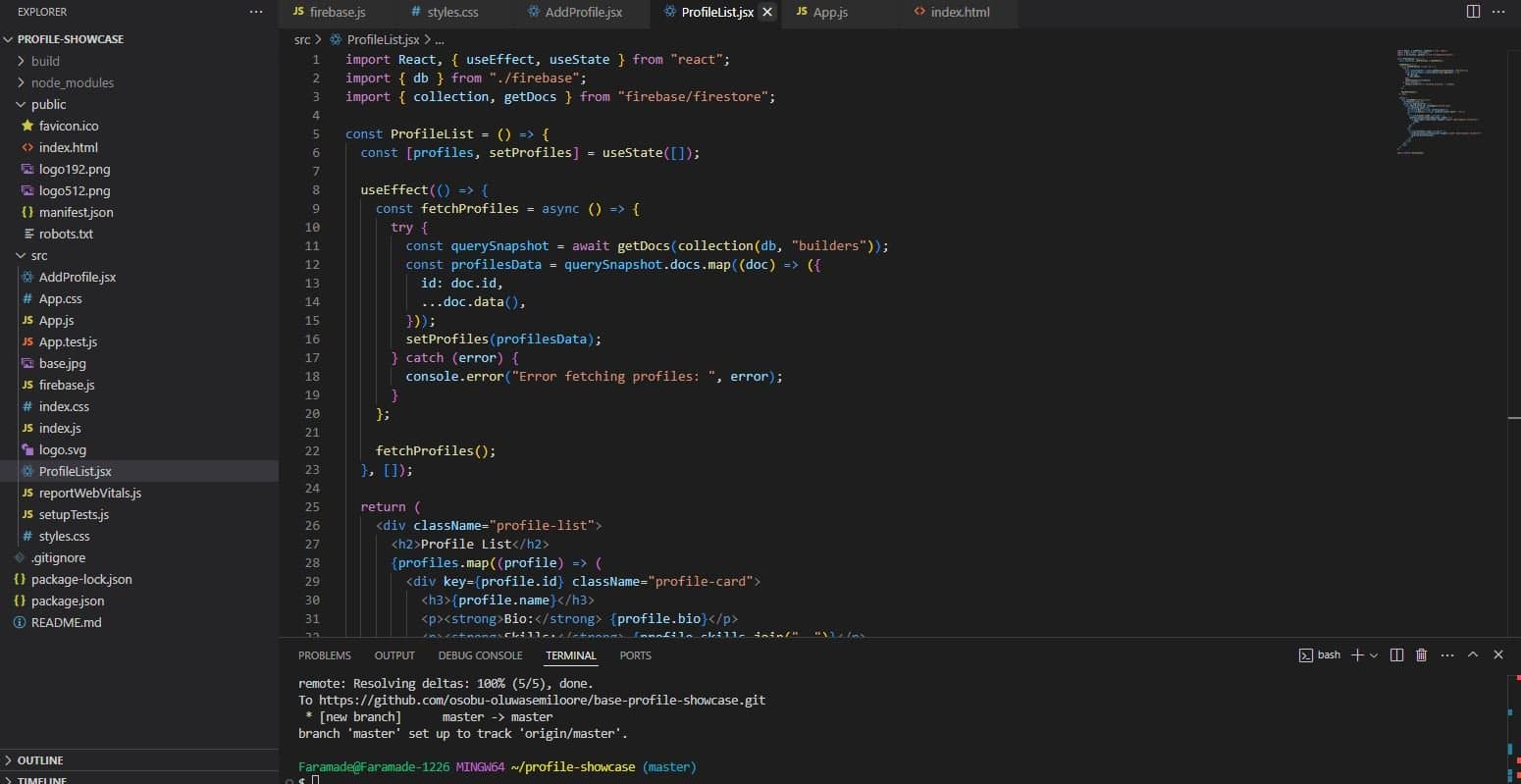Open editor More Actions ellipsis menu
This screenshot has height=784, width=1521.
tap(1498, 12)
